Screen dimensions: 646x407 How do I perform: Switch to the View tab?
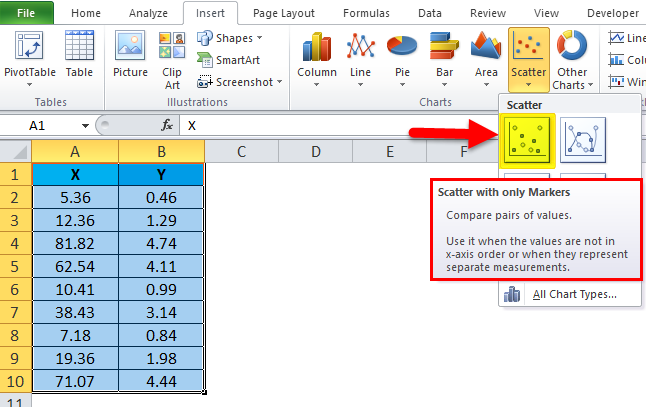(546, 13)
